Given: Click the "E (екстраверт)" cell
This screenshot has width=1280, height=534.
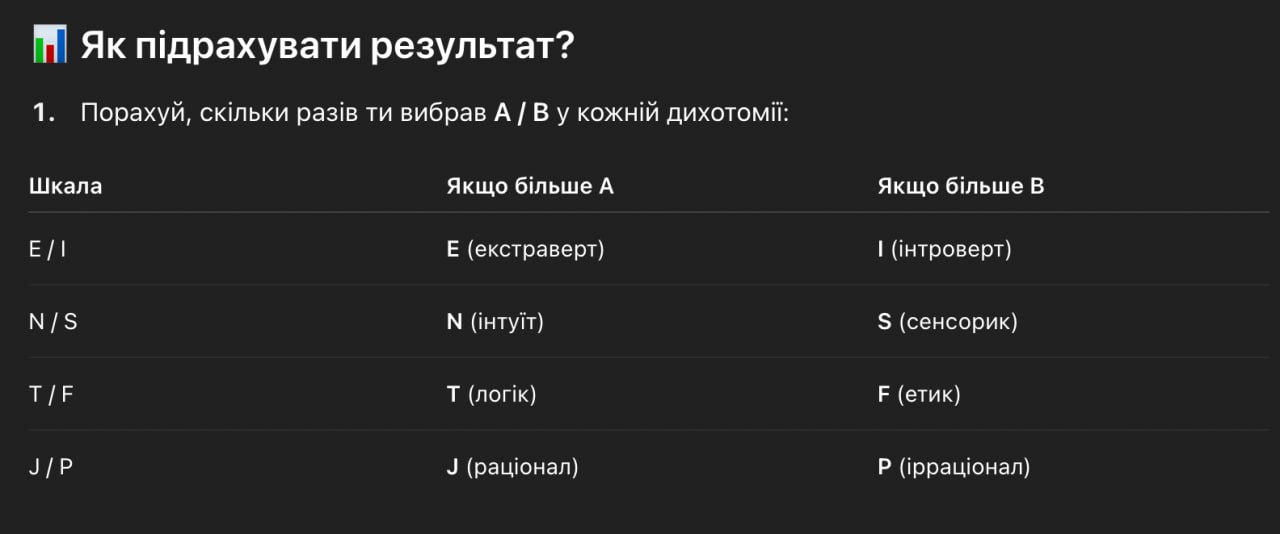Looking at the screenshot, I should [x=525, y=249].
